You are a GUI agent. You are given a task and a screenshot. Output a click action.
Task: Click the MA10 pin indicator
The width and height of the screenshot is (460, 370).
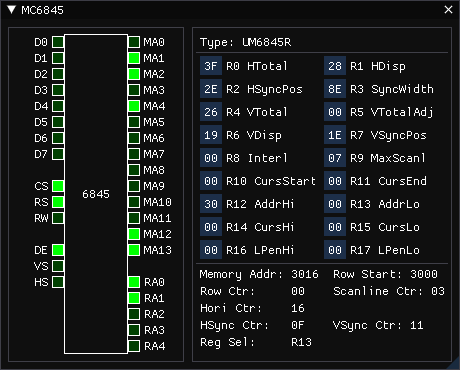tap(134, 202)
